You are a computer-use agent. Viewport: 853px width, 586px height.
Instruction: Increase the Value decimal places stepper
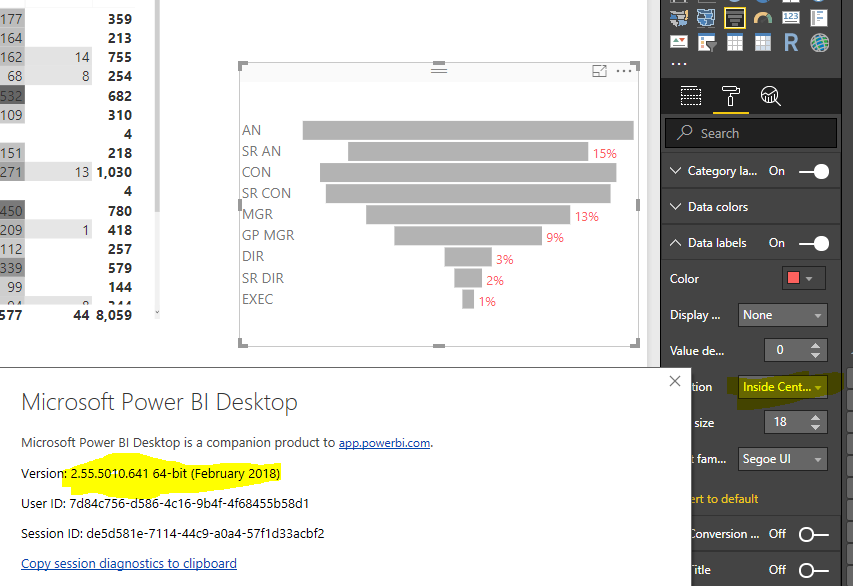[x=815, y=345]
